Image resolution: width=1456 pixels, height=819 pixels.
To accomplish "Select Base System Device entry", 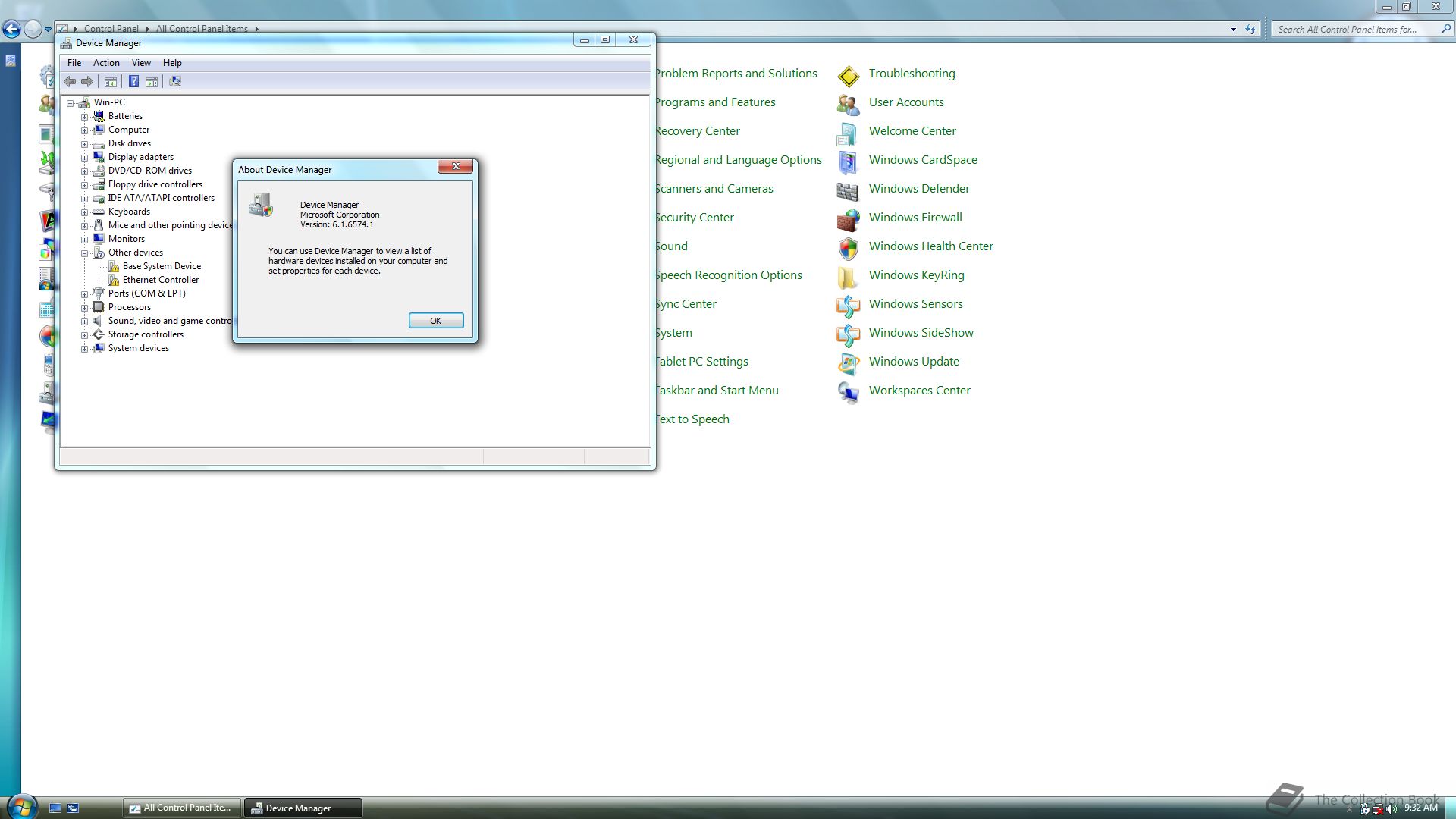I will click(x=162, y=266).
